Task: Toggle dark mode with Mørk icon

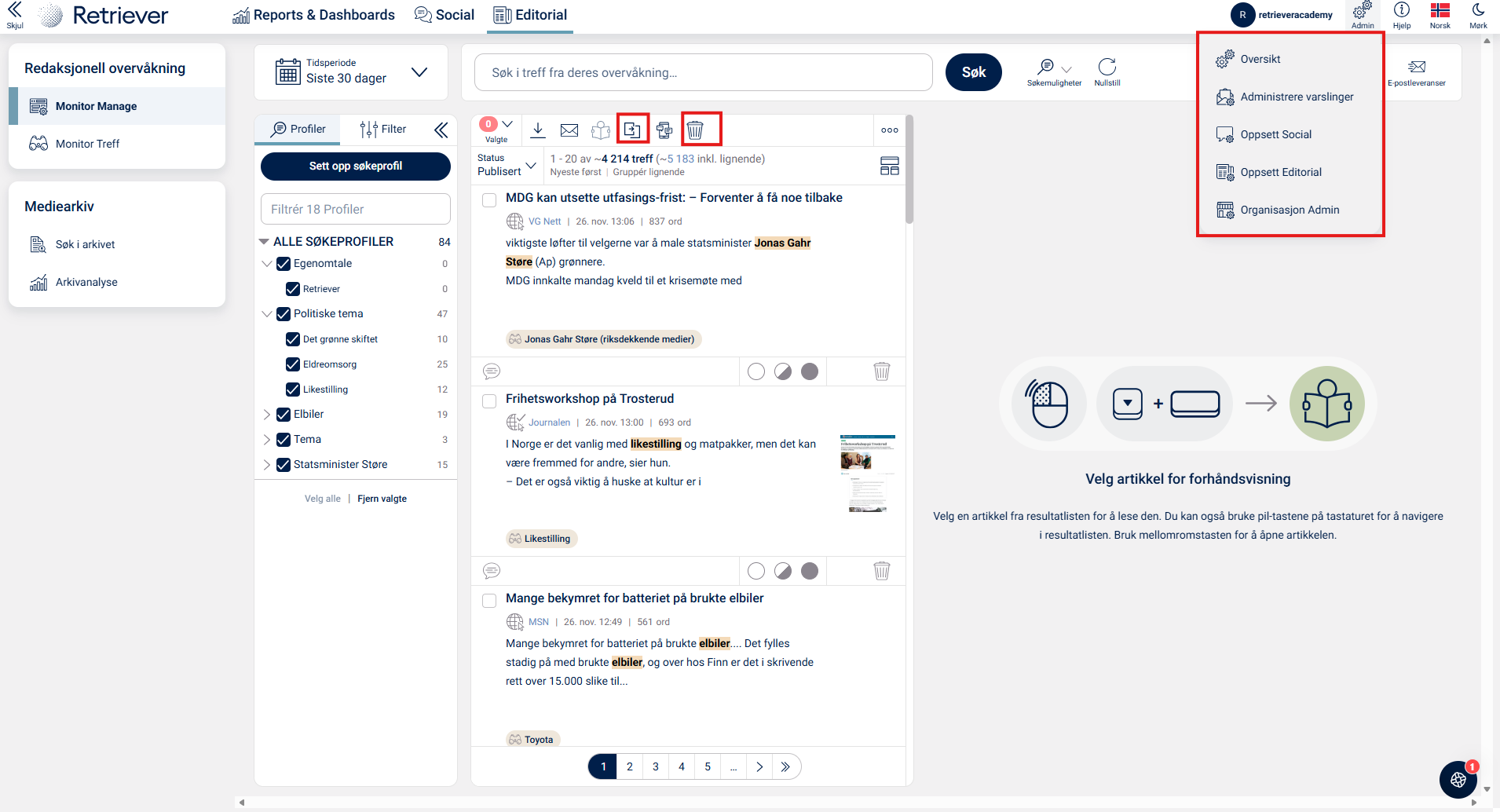Action: click(1478, 15)
